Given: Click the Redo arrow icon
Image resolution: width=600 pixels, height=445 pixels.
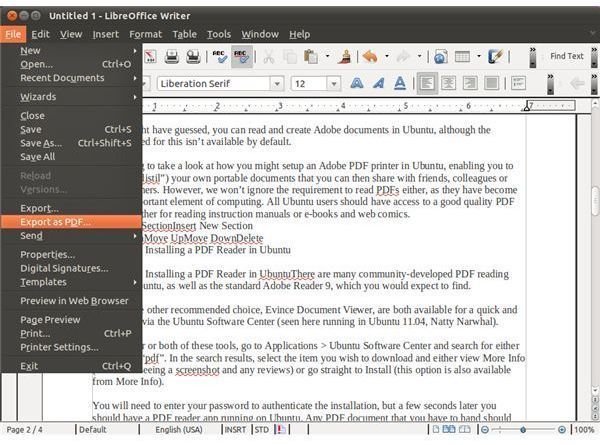Looking at the screenshot, I should [403, 57].
